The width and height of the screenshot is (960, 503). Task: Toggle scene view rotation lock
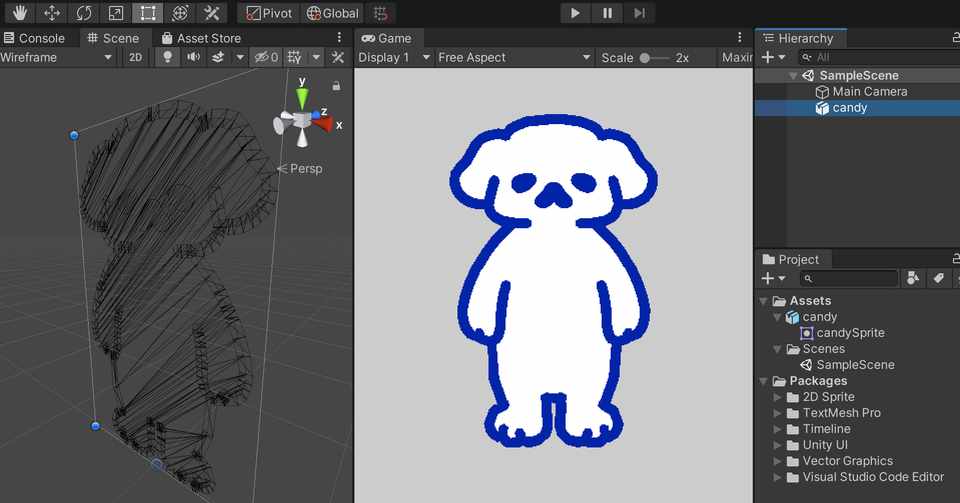(336, 86)
